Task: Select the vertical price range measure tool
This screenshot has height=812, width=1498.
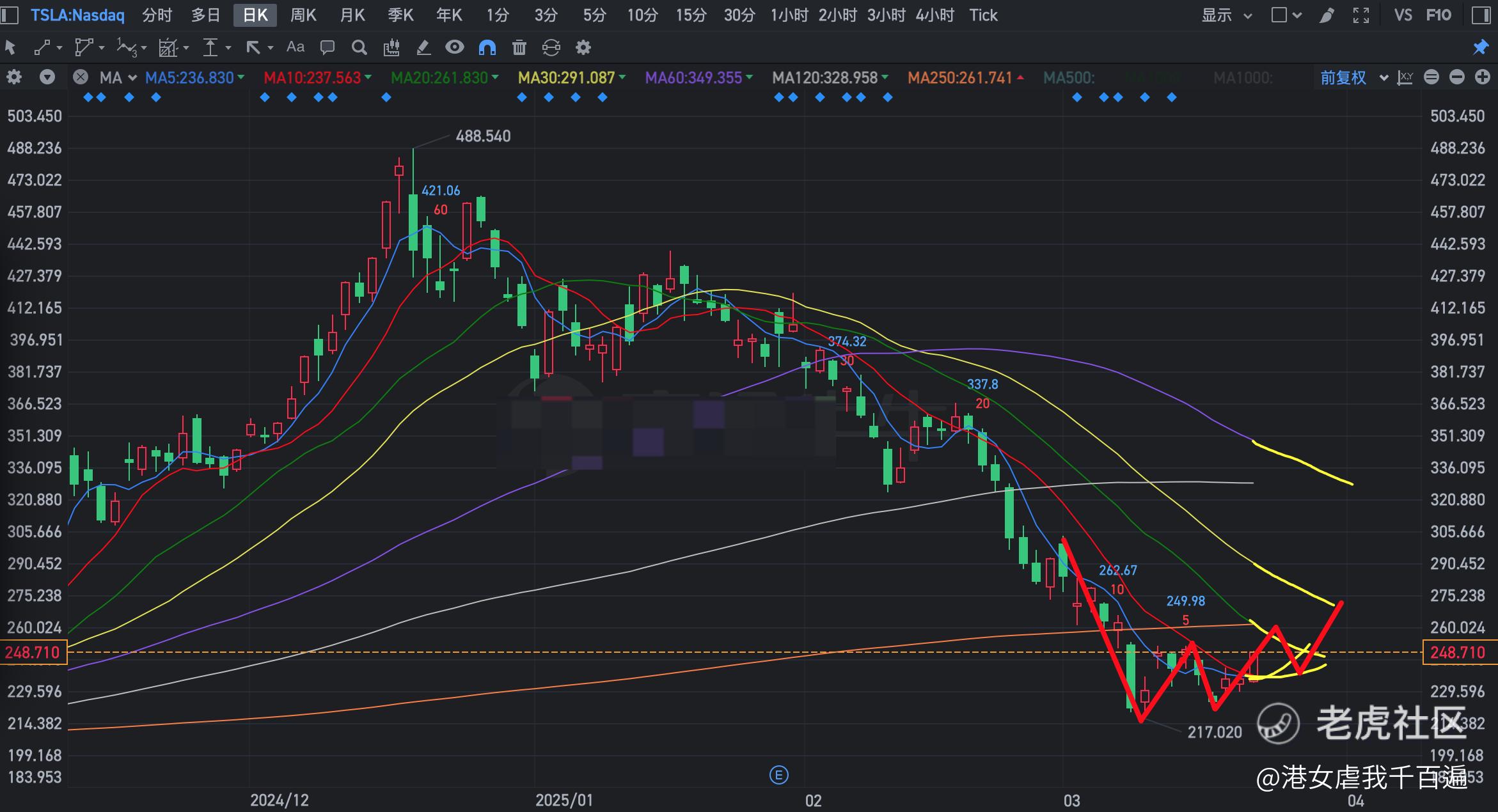Action: [210, 47]
